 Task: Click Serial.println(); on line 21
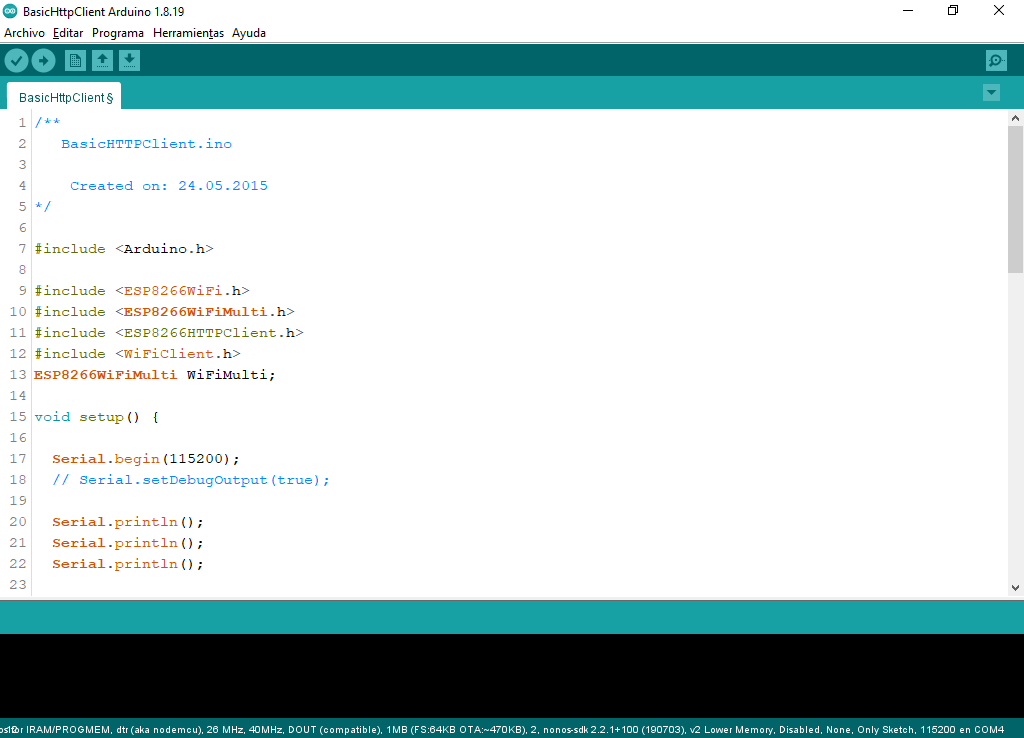(128, 543)
